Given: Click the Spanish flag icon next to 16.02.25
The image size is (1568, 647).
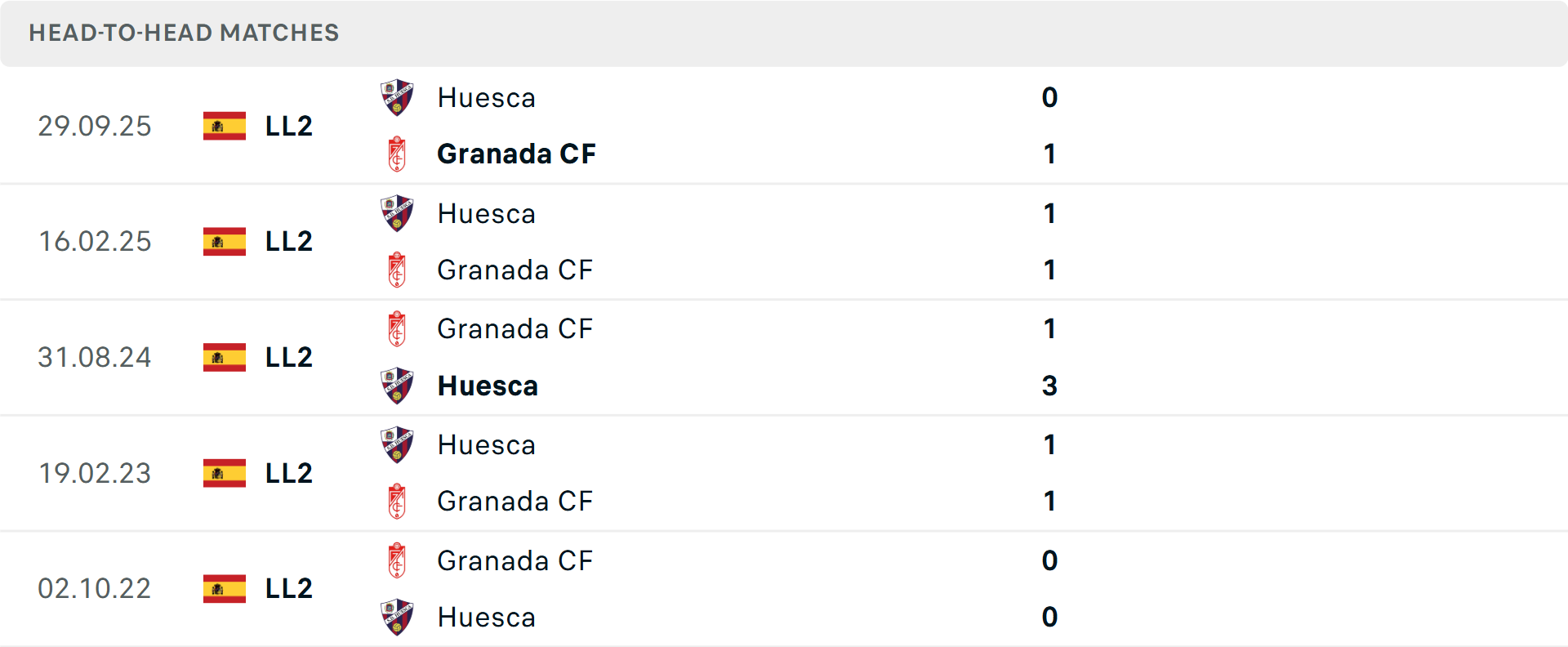Looking at the screenshot, I should pyautogui.click(x=224, y=242).
